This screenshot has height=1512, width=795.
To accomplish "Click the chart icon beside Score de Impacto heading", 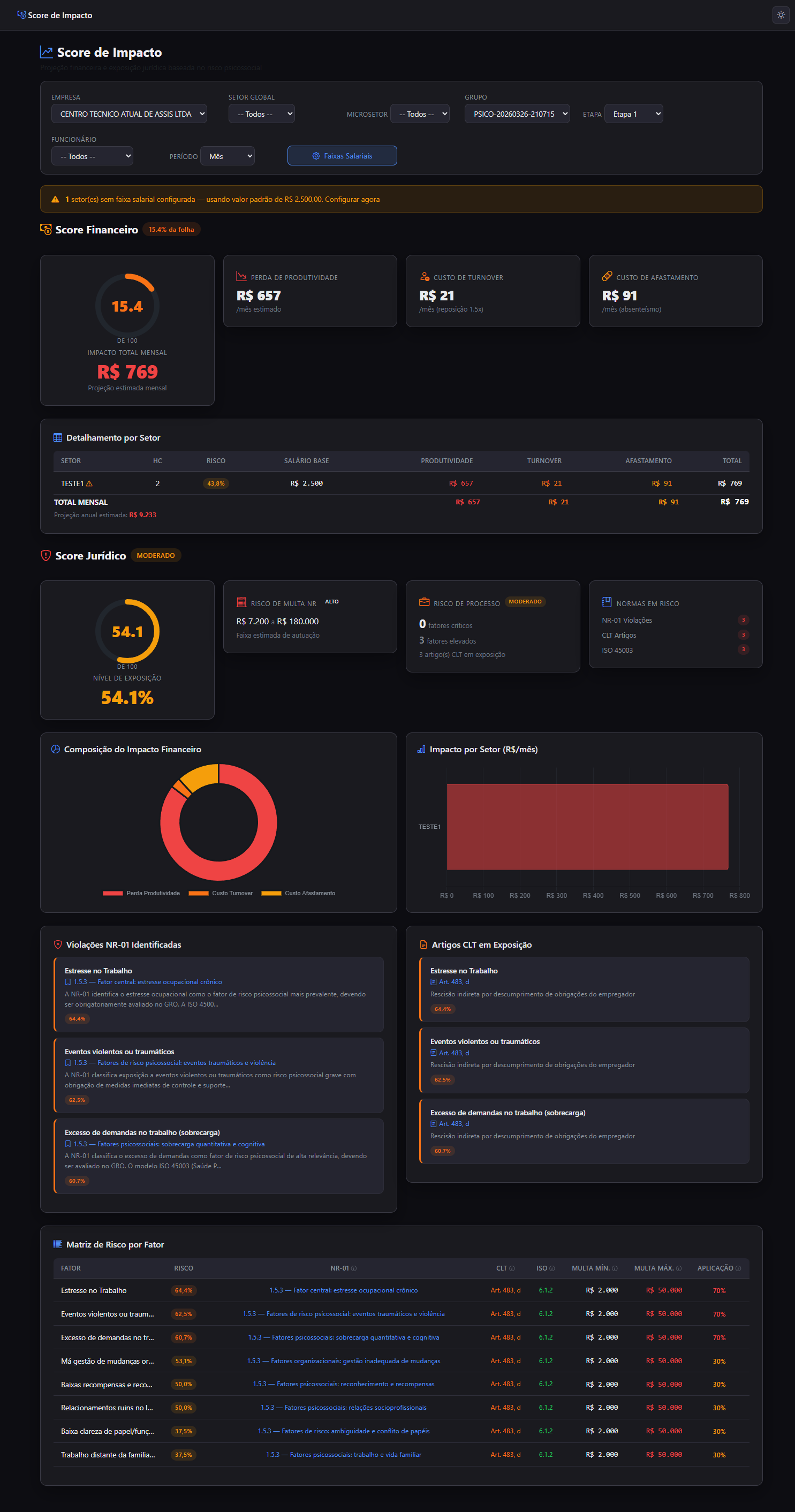I will (47, 52).
